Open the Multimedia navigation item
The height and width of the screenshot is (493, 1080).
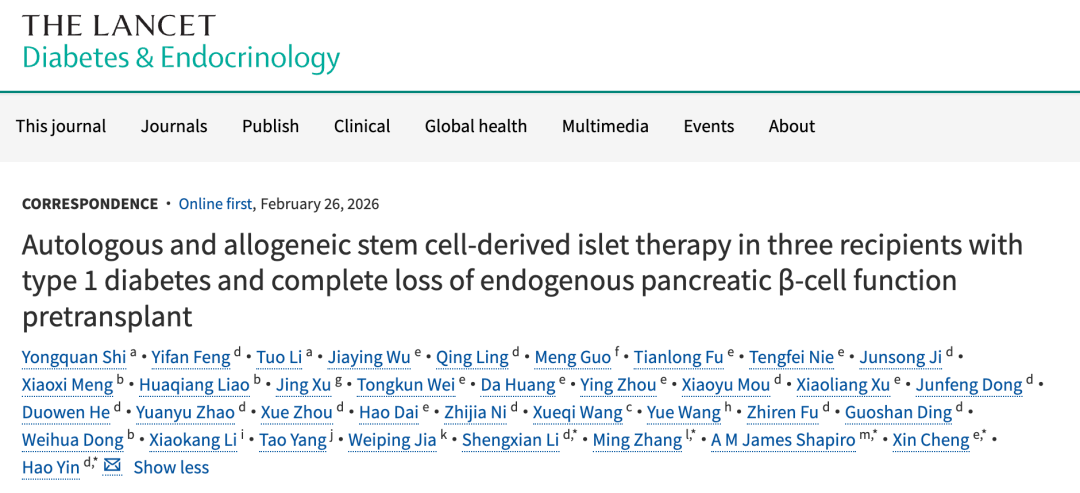(x=605, y=126)
